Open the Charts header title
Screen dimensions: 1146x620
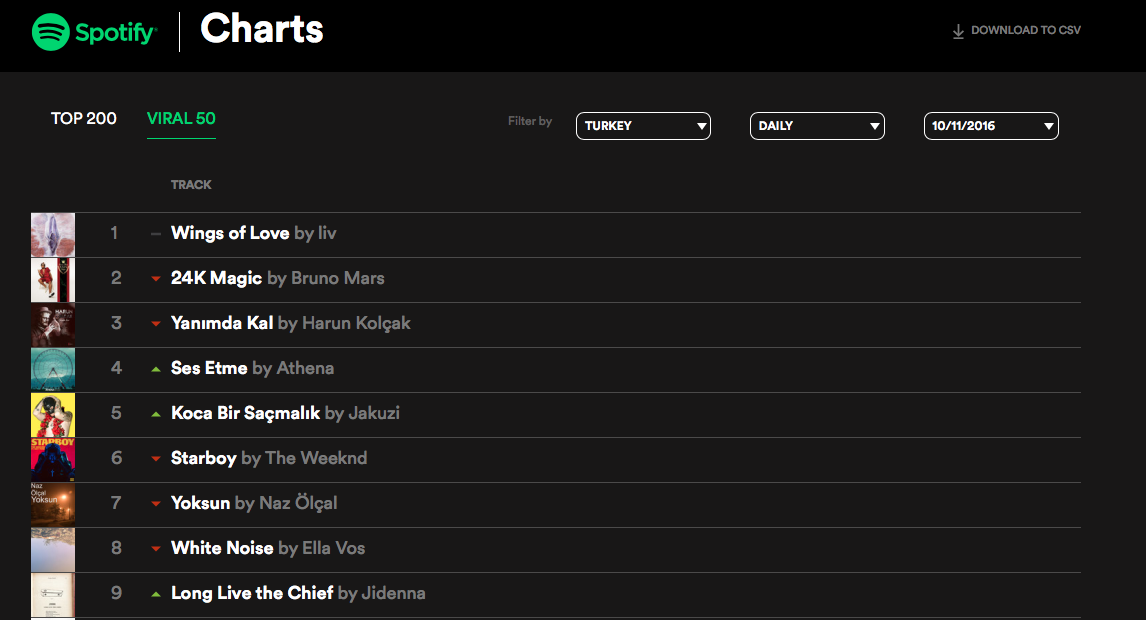coord(262,30)
